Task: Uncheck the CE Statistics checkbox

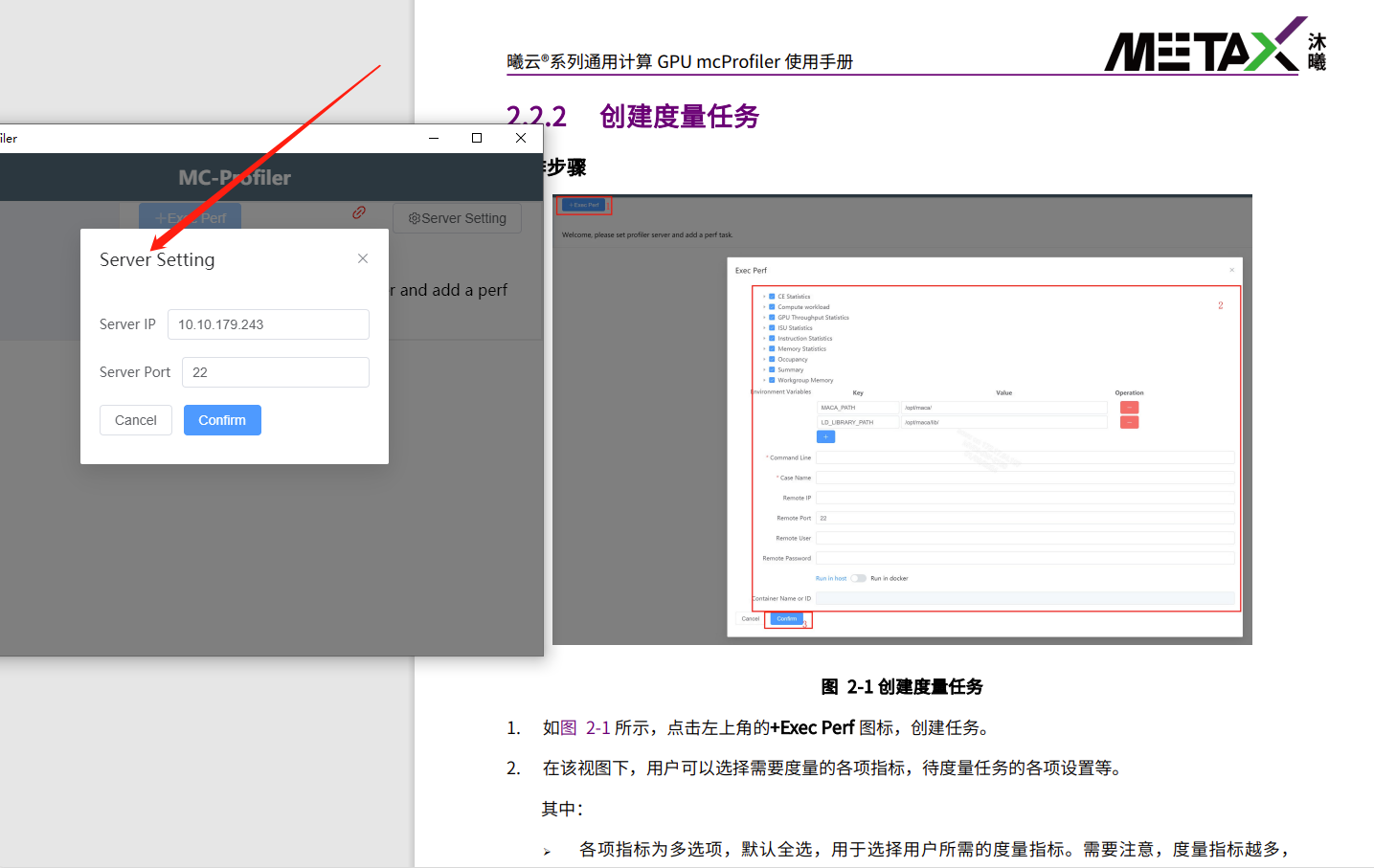Action: click(772, 297)
